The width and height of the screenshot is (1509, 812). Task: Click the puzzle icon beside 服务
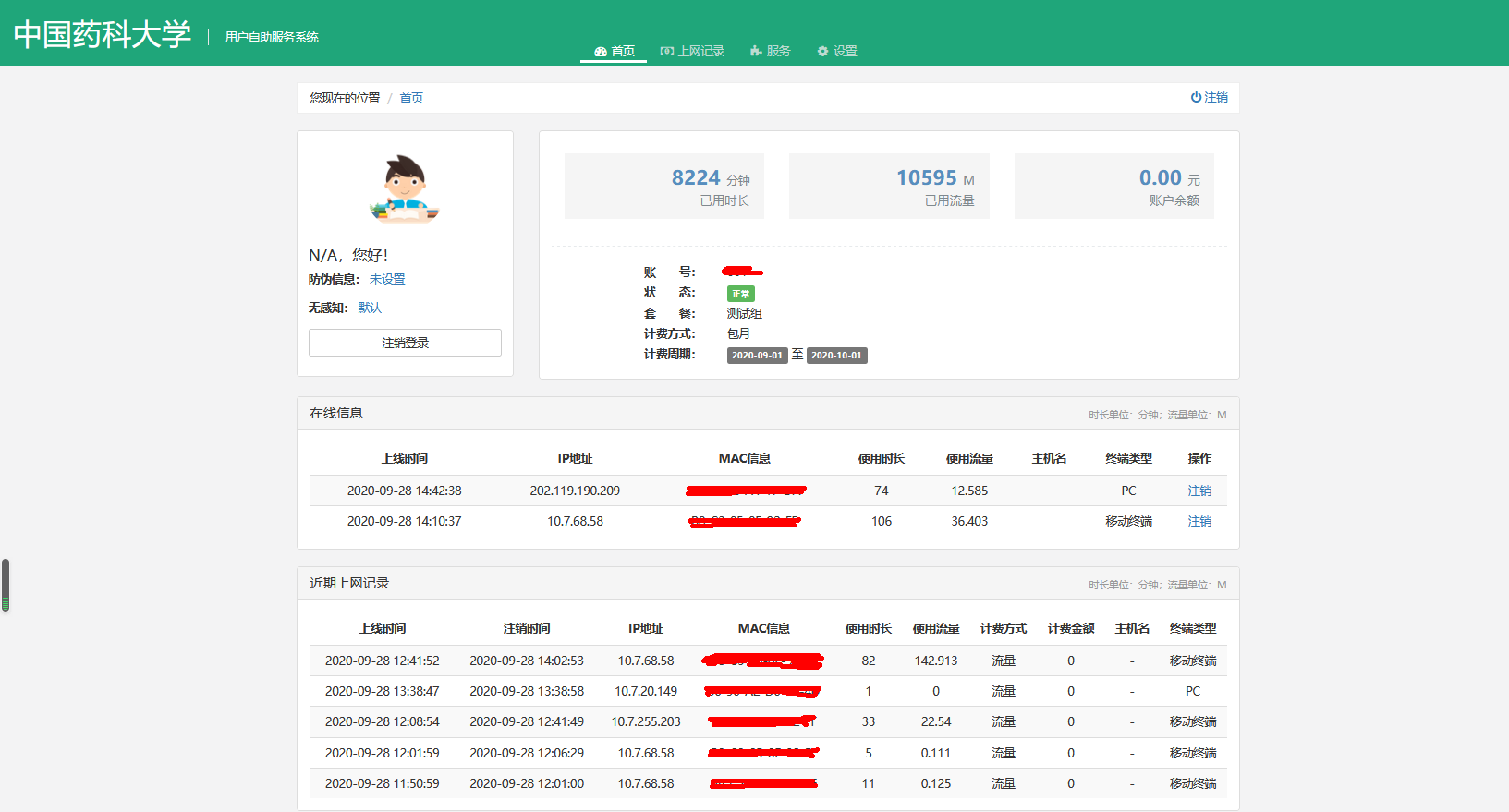click(756, 52)
